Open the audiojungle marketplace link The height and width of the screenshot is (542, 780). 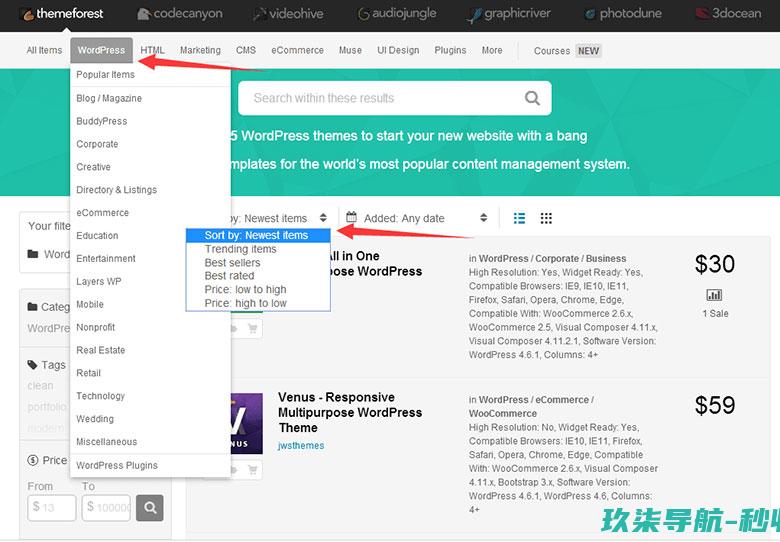coord(397,14)
